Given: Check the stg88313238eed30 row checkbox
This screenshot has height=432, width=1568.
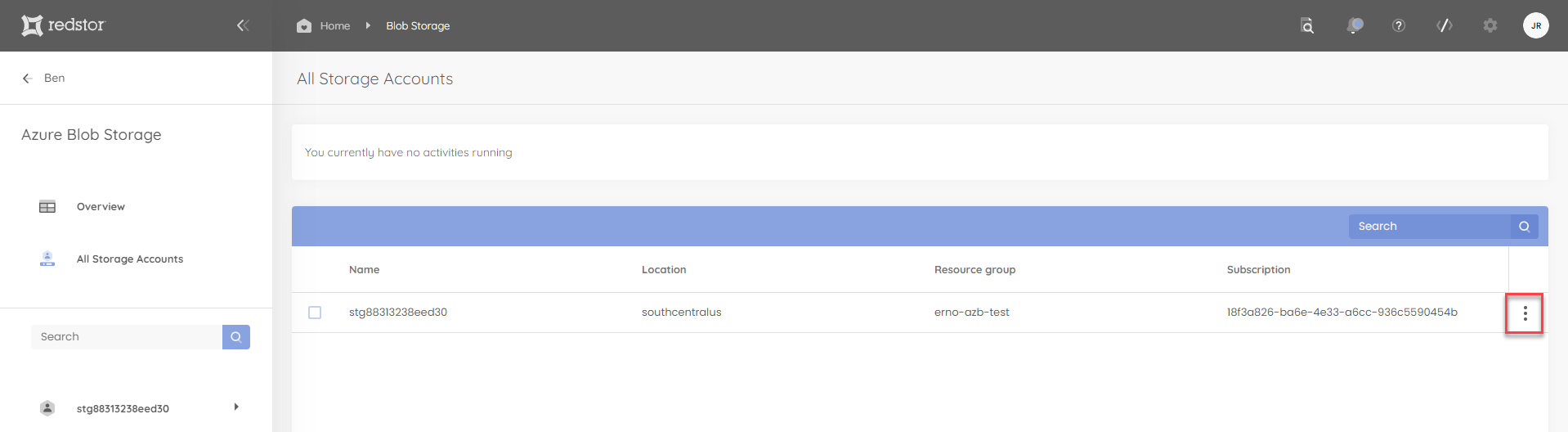Looking at the screenshot, I should coord(315,313).
